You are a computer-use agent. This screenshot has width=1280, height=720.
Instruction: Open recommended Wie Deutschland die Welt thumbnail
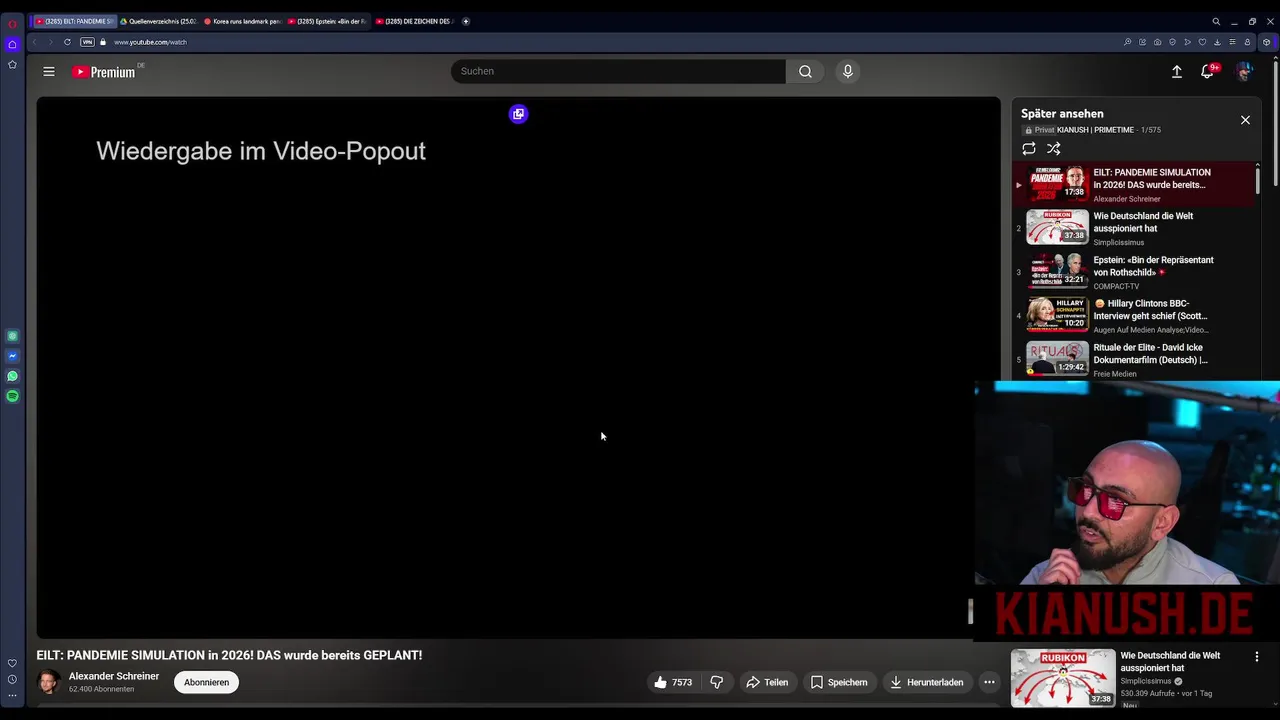click(x=1063, y=678)
